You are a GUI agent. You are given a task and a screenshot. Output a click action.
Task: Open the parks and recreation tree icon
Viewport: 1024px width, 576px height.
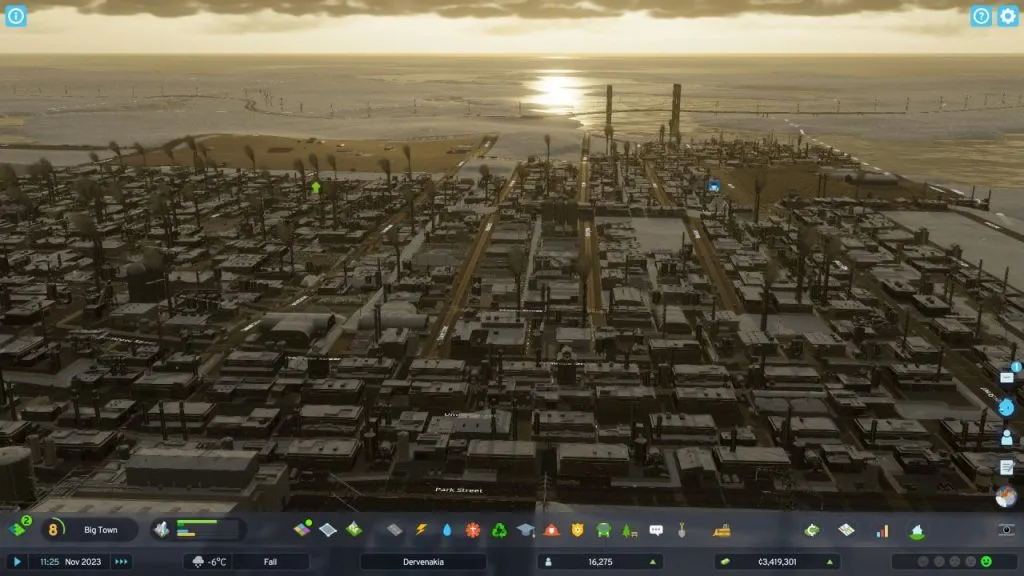(x=630, y=530)
